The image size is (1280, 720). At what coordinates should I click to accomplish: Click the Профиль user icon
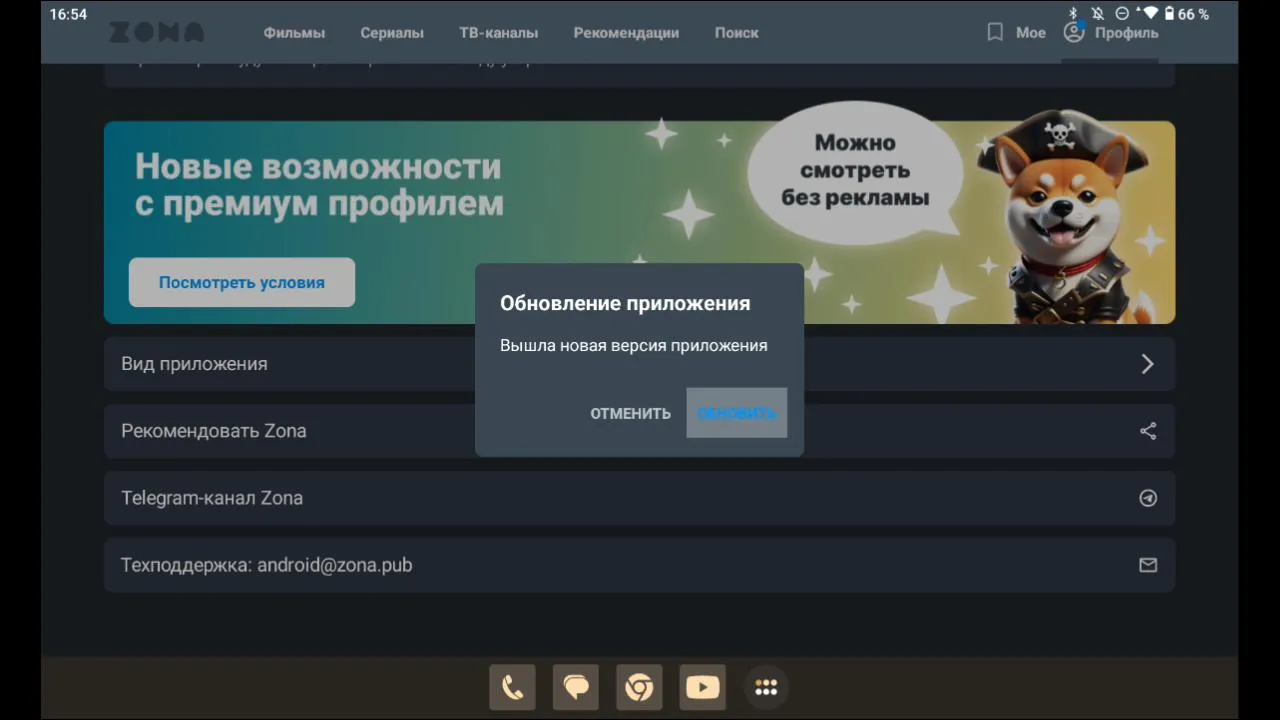click(1074, 33)
